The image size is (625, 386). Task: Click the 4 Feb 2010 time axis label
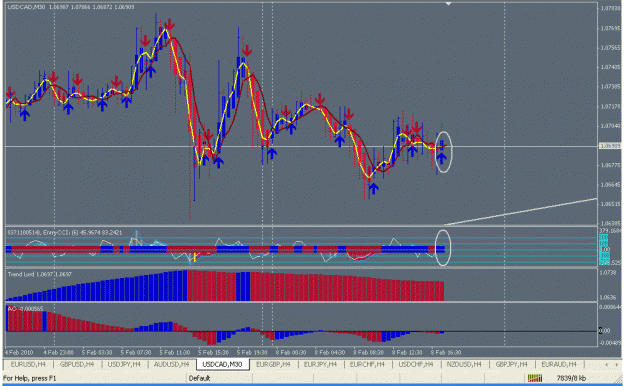point(19,353)
